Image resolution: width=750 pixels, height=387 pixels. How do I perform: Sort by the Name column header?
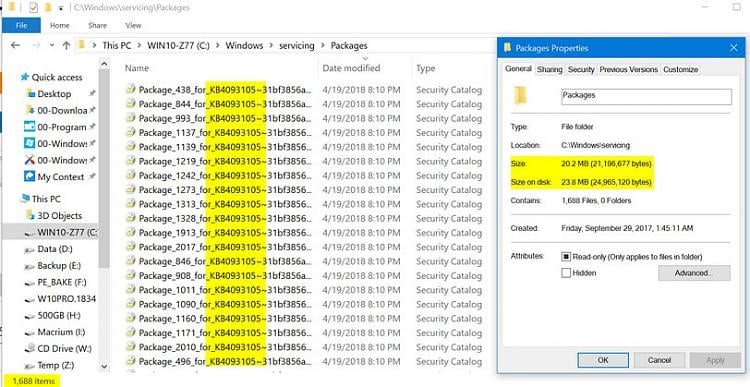[137, 68]
